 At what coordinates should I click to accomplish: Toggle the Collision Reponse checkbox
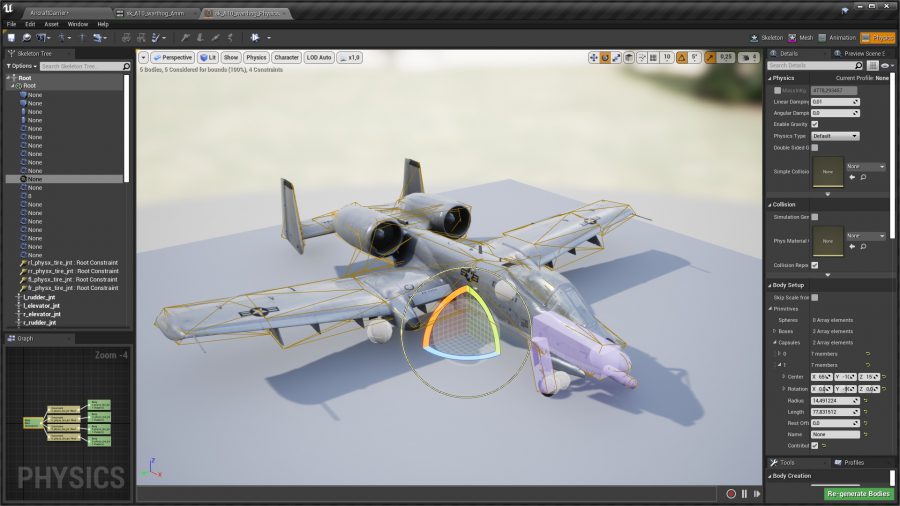click(814, 265)
